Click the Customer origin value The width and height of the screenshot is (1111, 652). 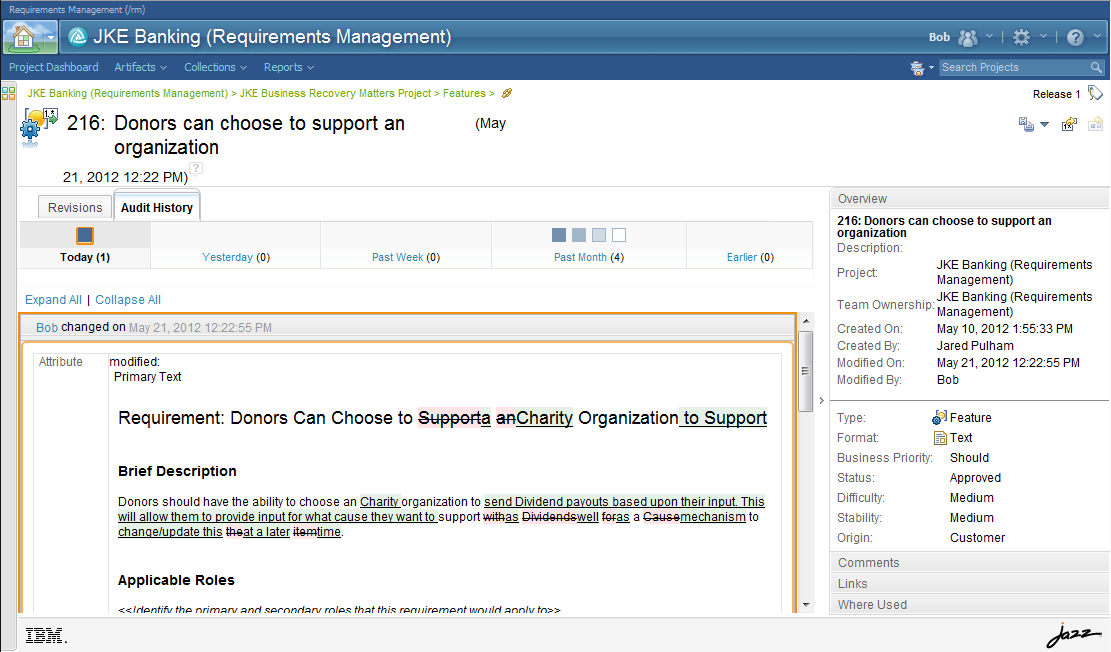point(977,538)
